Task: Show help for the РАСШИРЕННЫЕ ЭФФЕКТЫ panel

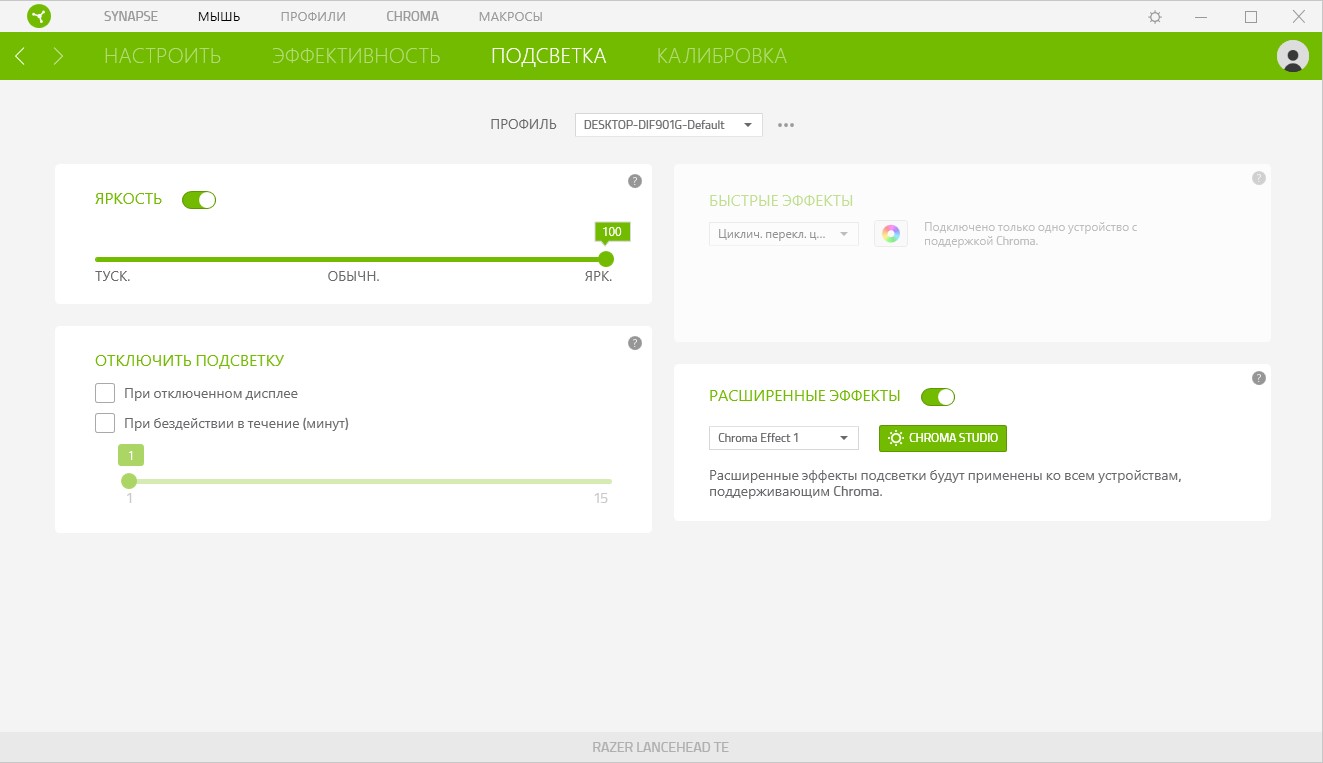Action: [1258, 378]
